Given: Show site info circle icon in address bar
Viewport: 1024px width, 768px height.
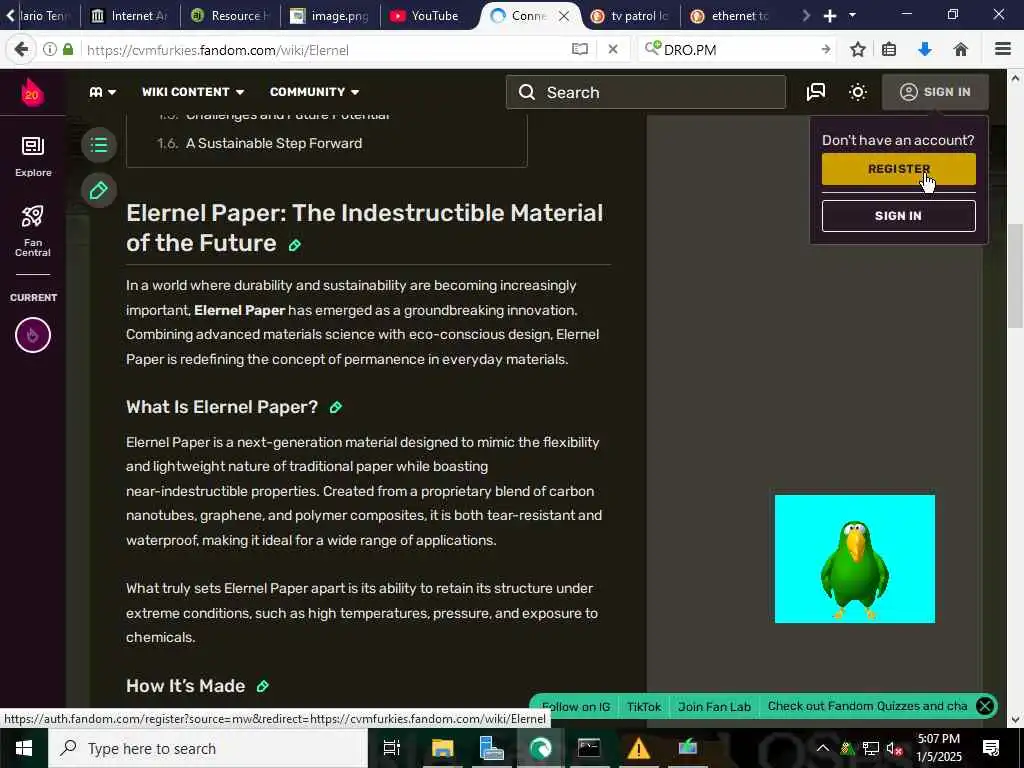Looking at the screenshot, I should coord(50,50).
